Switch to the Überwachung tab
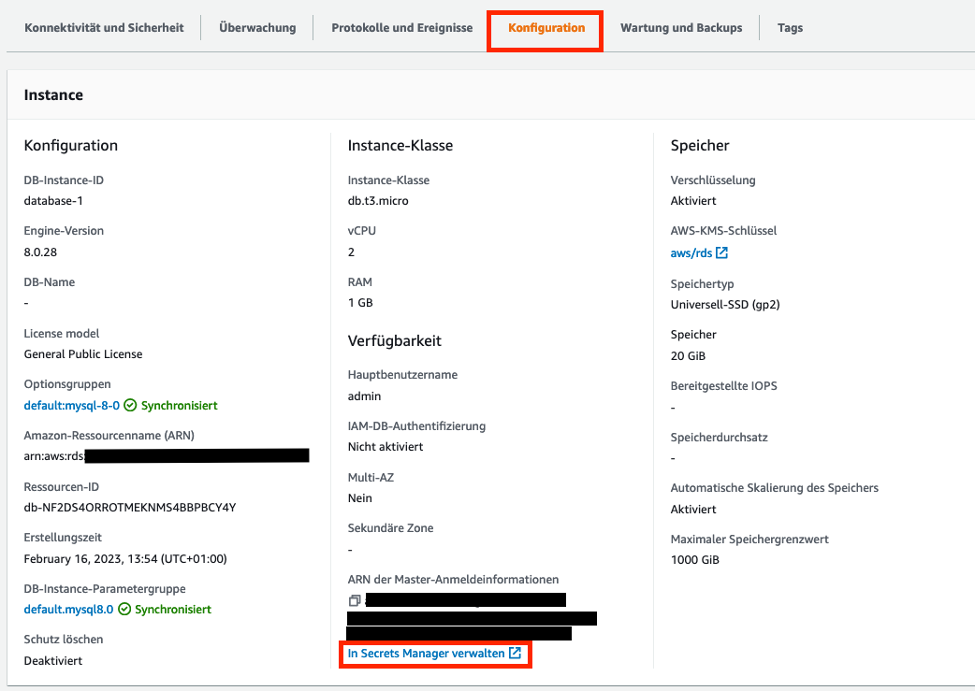This screenshot has width=977, height=691. (x=257, y=28)
